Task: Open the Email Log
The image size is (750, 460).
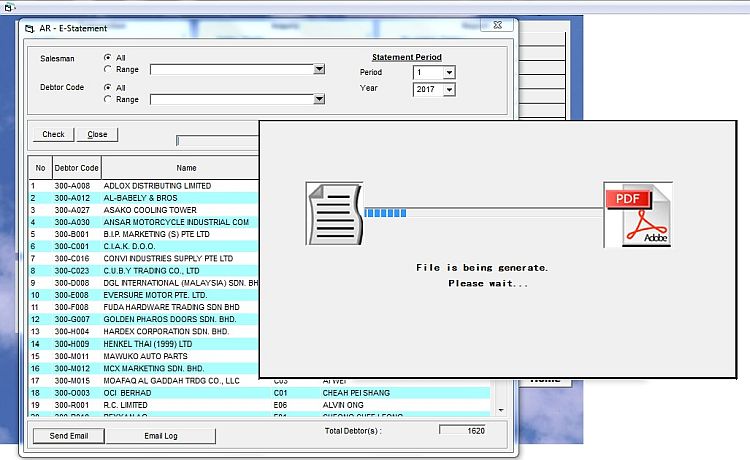Action: point(160,435)
